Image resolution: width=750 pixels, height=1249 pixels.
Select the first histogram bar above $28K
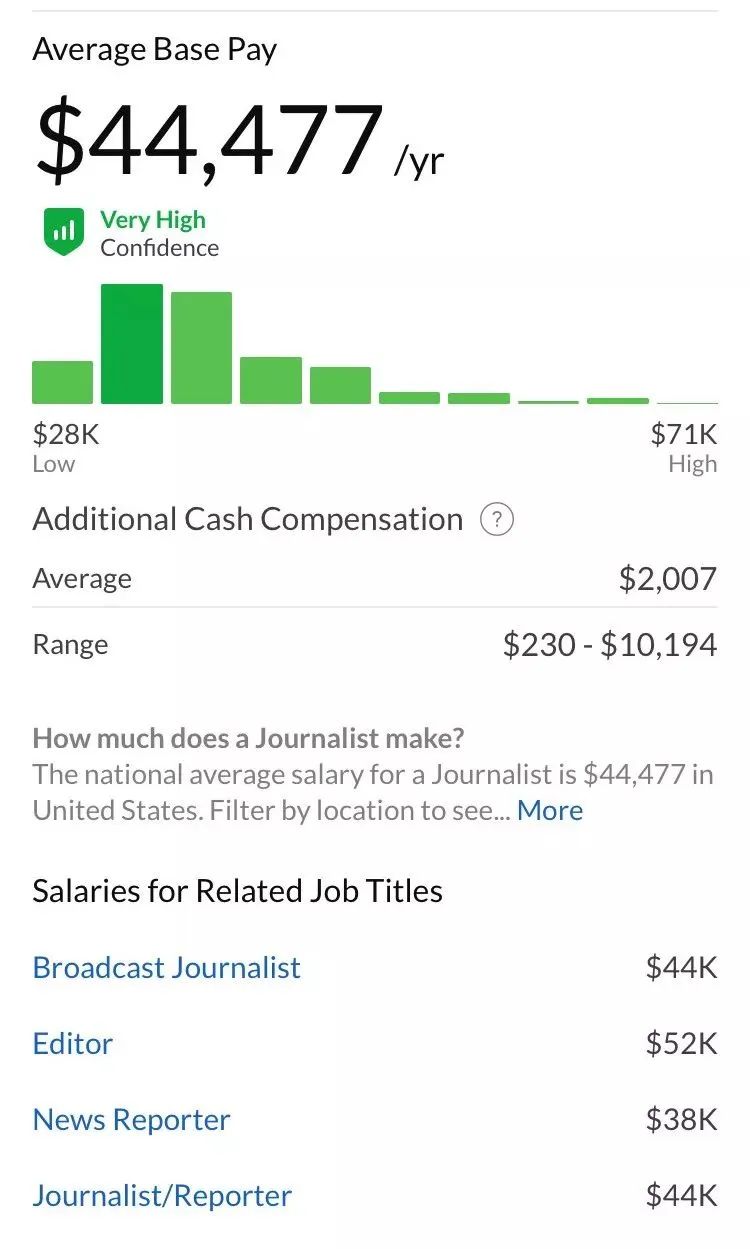62,382
